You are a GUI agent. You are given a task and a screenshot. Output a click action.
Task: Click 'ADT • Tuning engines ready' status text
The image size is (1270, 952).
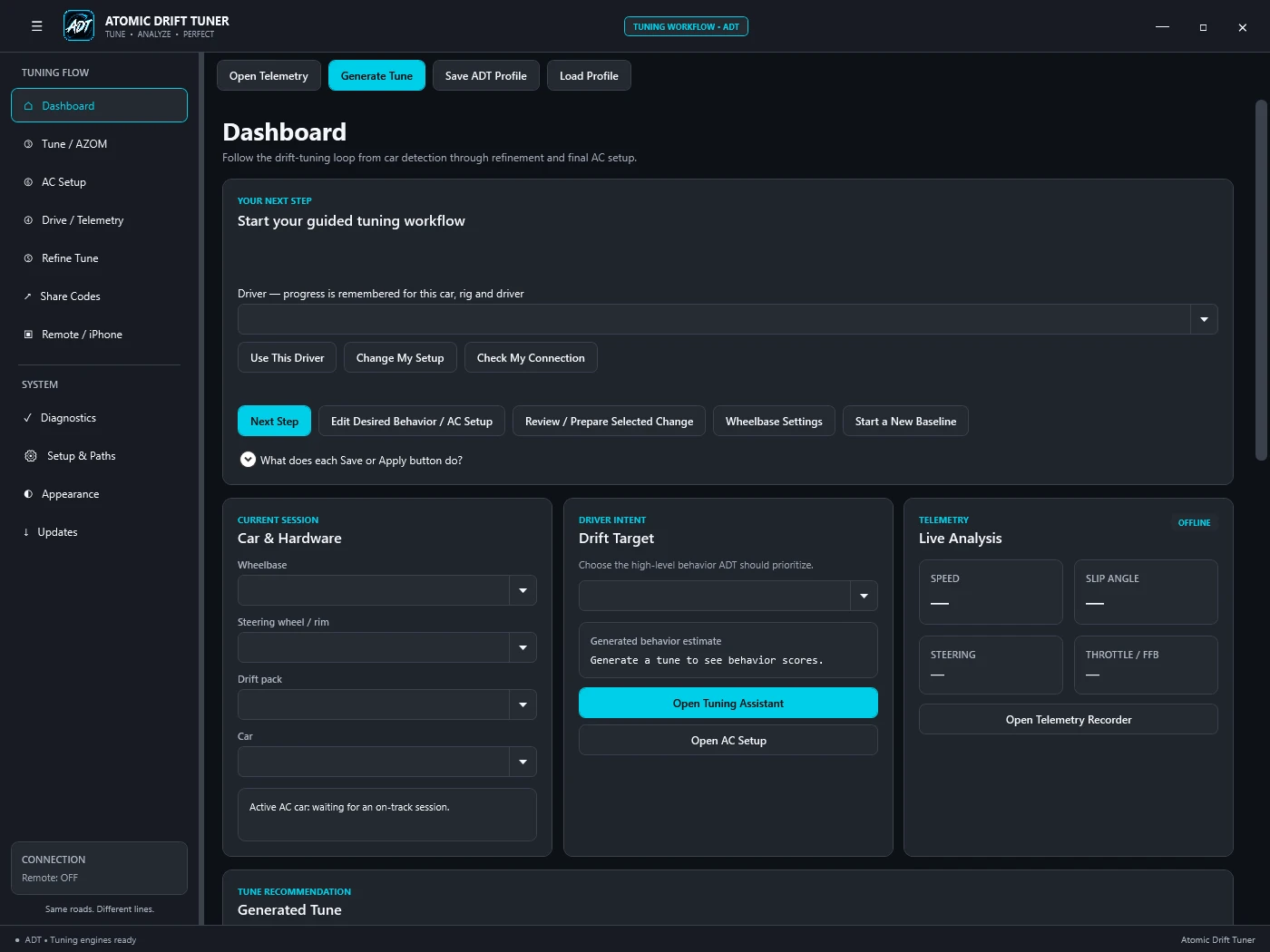[x=80, y=940]
